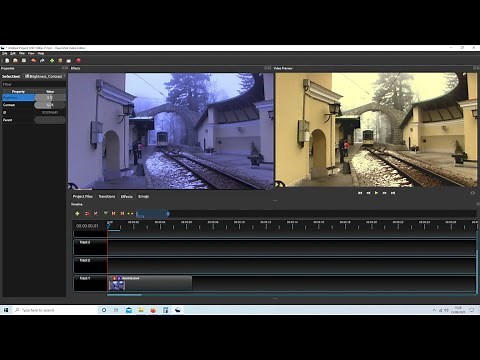This screenshot has width=480, height=360.
Task: Switch to the Effects tab below preview
Action: (126, 196)
